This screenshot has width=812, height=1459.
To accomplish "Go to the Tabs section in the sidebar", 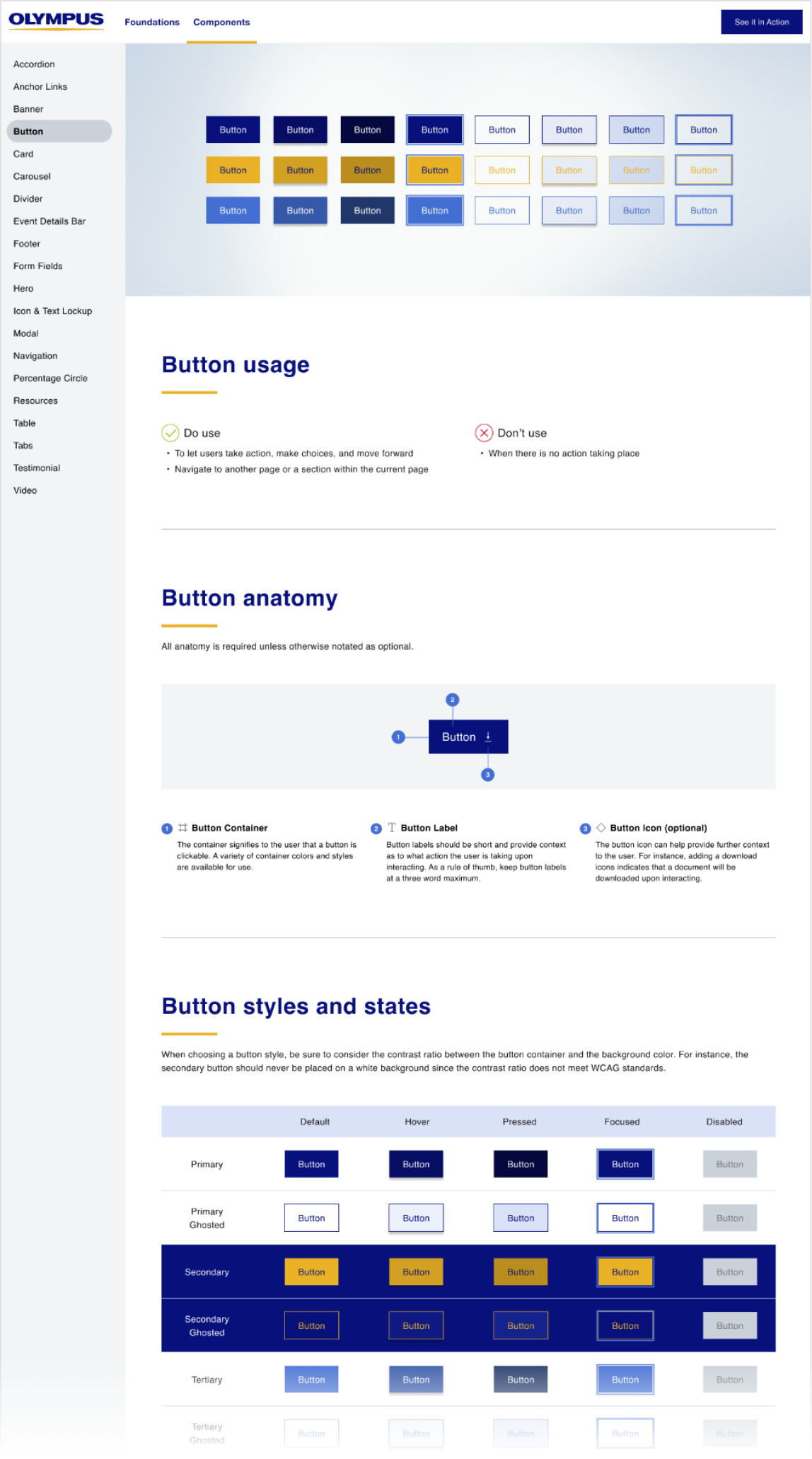I will click(x=23, y=445).
